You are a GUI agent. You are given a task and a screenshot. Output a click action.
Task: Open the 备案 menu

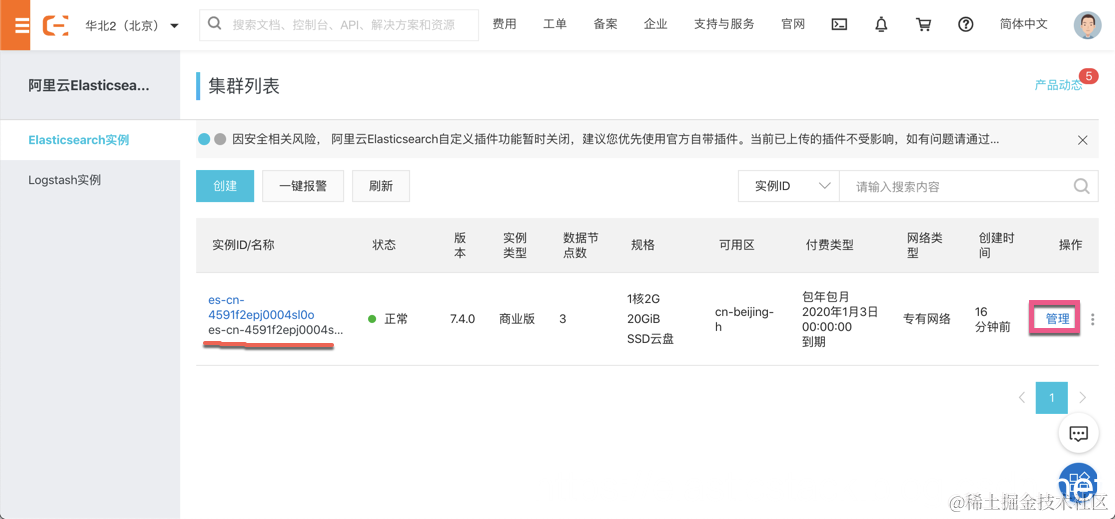[x=605, y=25]
